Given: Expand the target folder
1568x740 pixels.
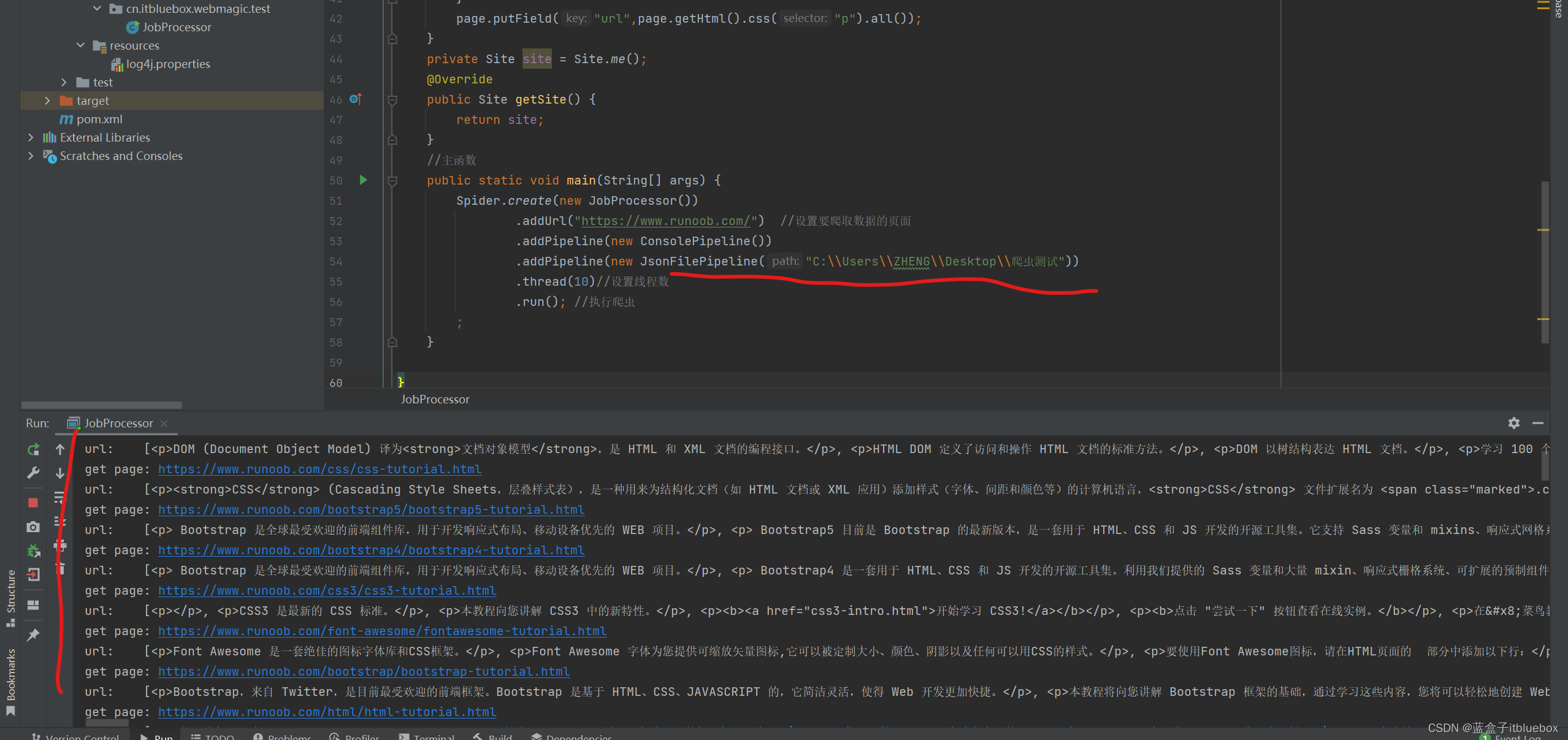Looking at the screenshot, I should (47, 101).
